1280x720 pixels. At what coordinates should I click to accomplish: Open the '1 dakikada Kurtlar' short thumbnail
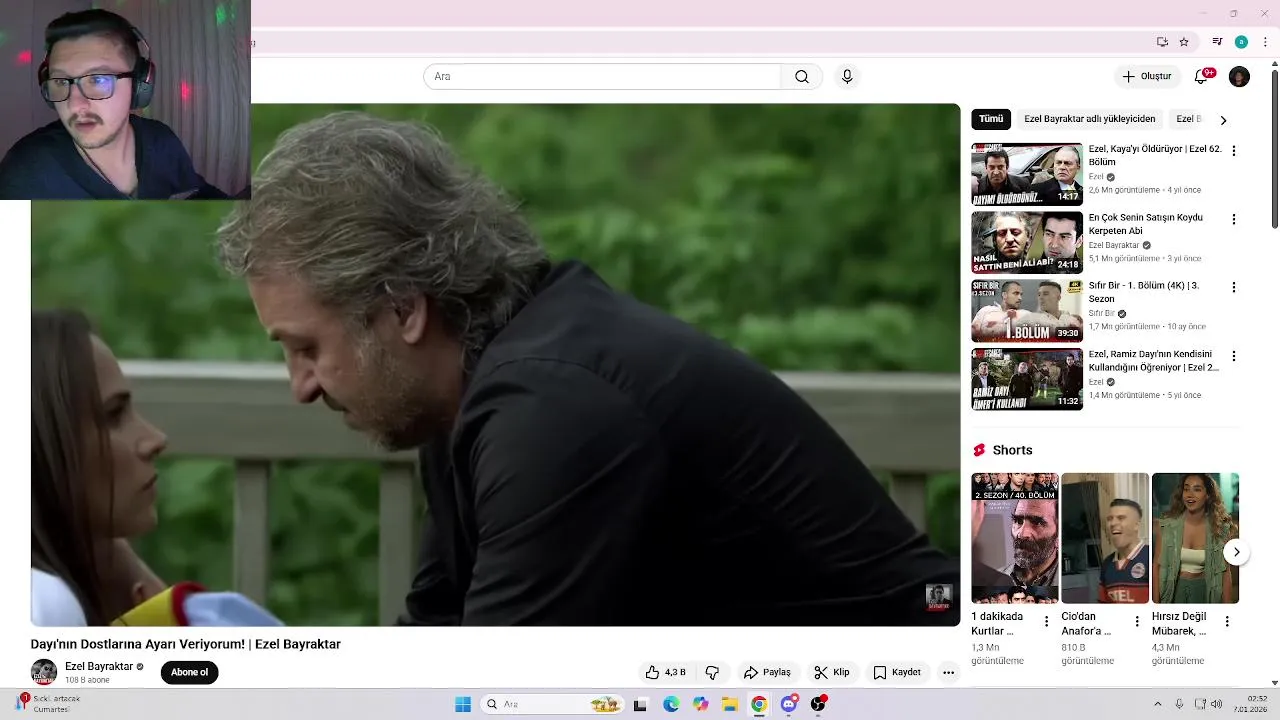point(1015,538)
